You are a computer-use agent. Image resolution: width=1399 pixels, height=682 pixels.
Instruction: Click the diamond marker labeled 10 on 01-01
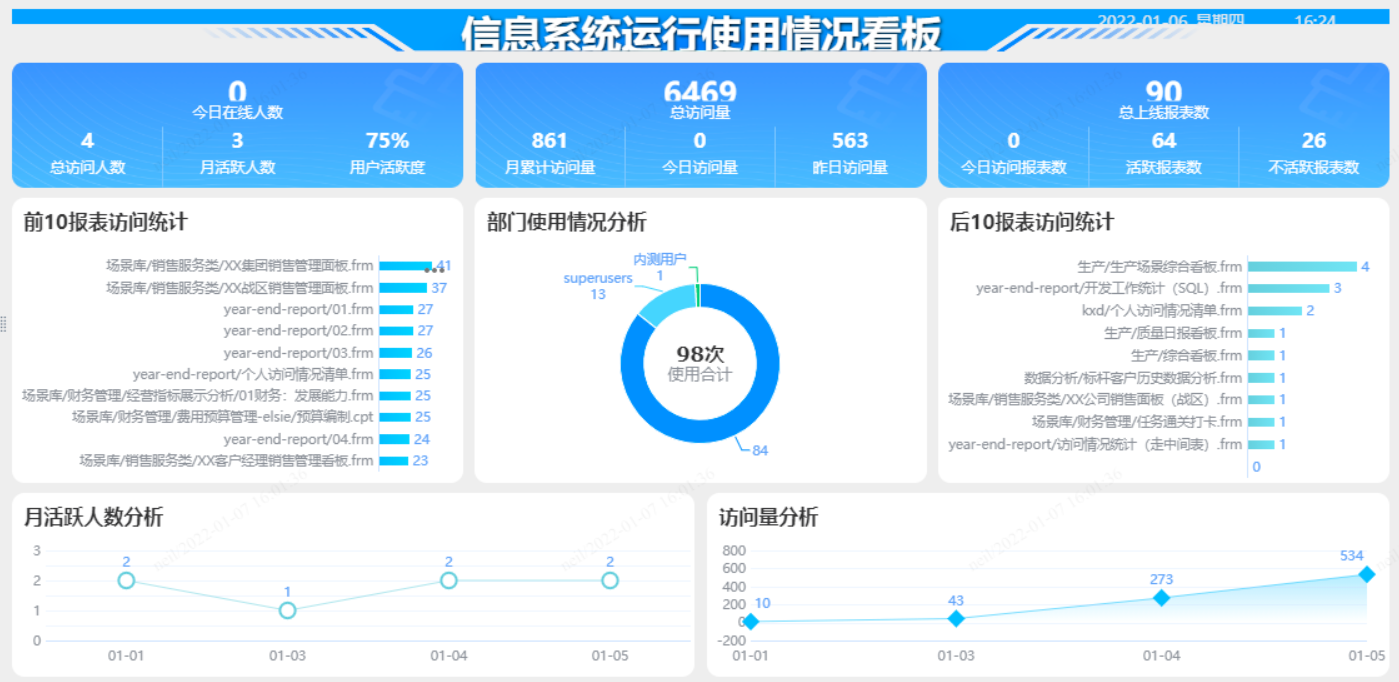pos(752,621)
